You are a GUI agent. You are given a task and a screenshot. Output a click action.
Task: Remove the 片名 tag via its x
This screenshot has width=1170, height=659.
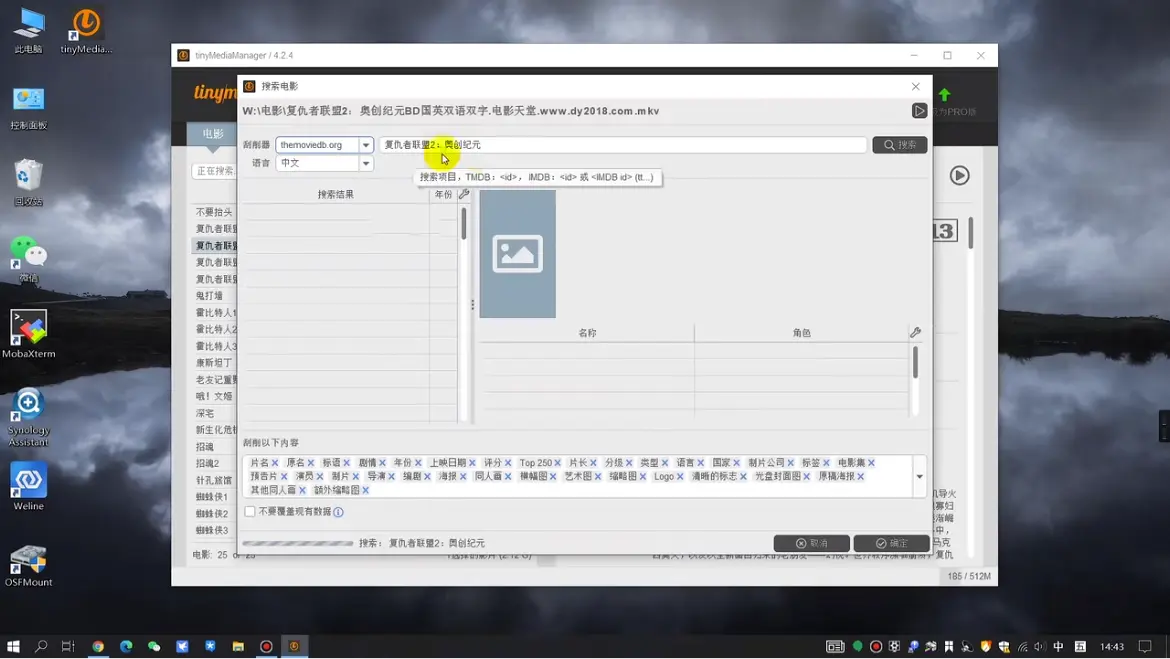[x=275, y=463]
